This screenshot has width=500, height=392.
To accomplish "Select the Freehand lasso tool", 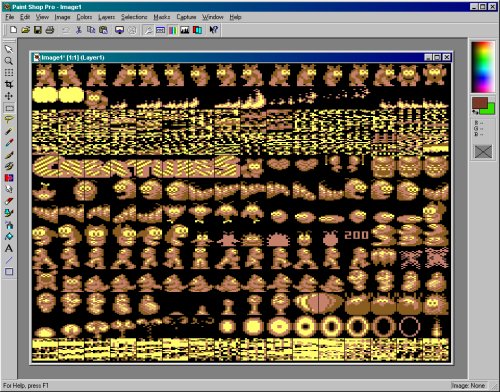I will [x=9, y=119].
